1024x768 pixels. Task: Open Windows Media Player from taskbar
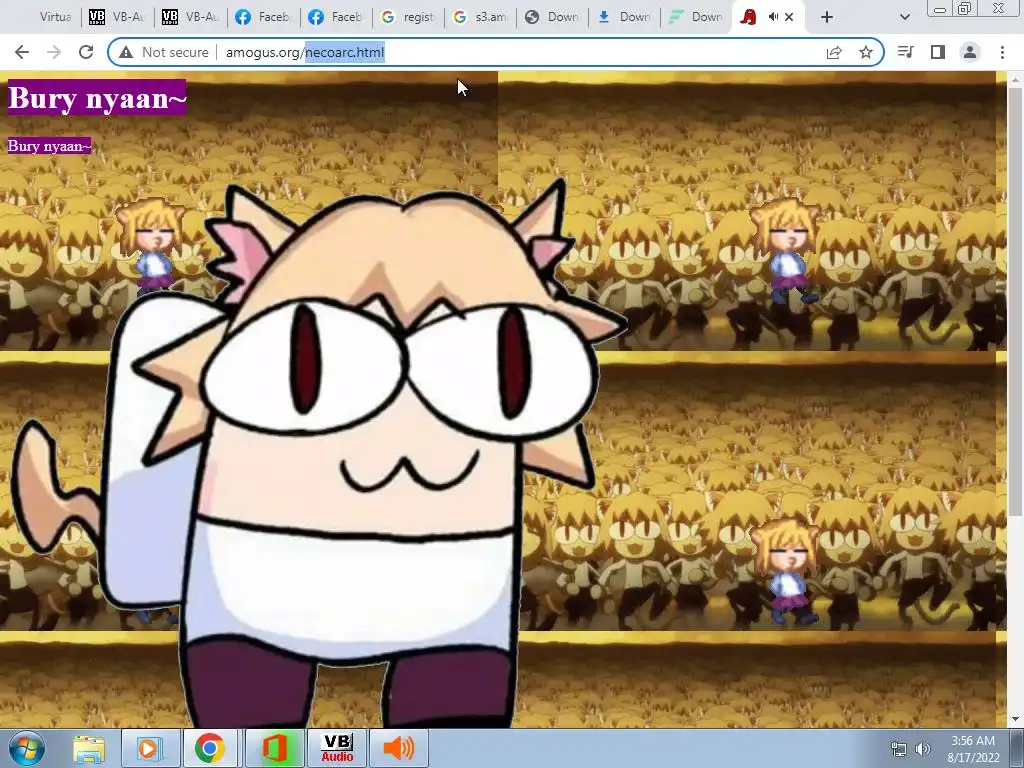[150, 748]
